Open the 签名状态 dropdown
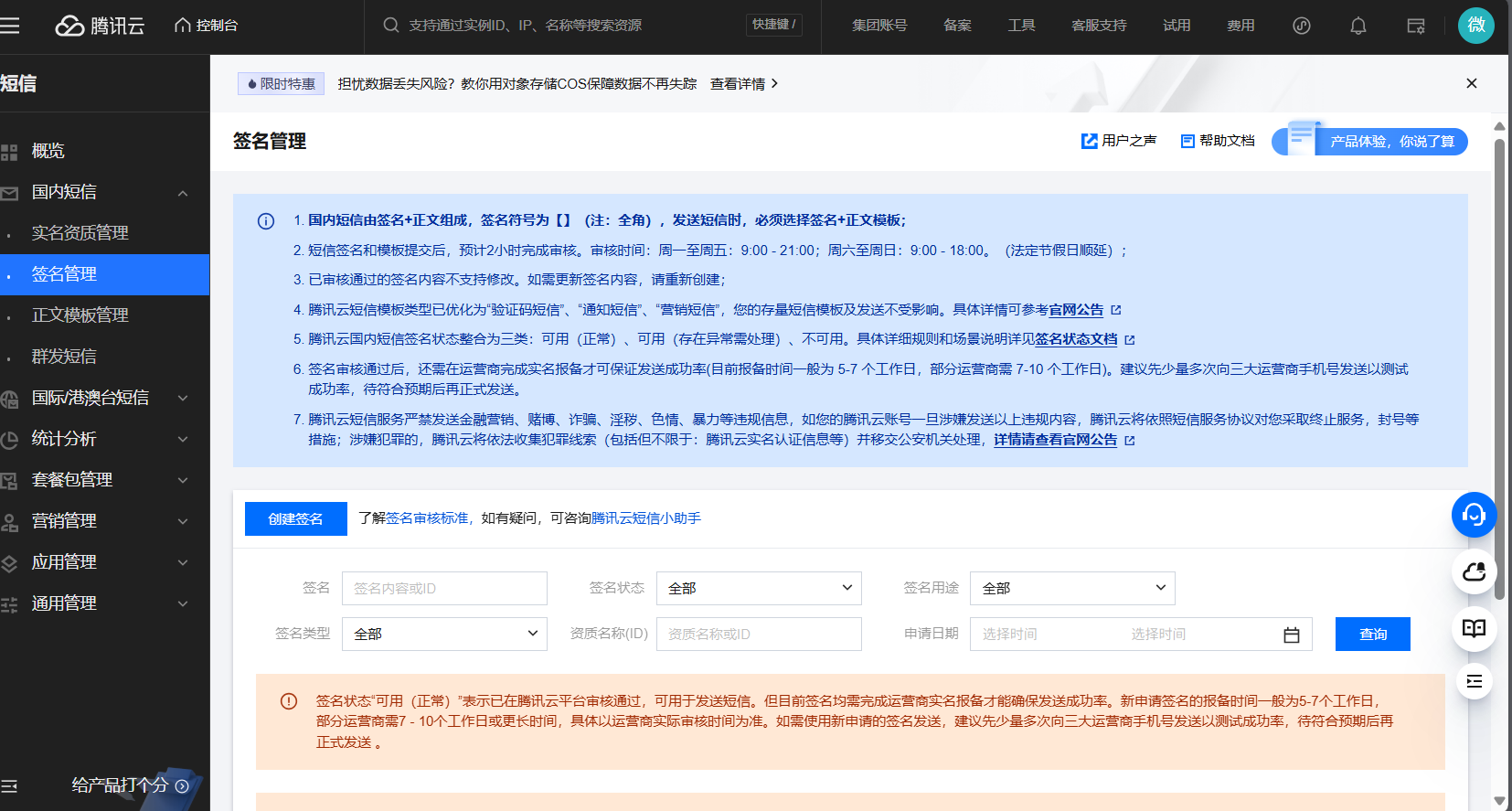 pos(759,588)
